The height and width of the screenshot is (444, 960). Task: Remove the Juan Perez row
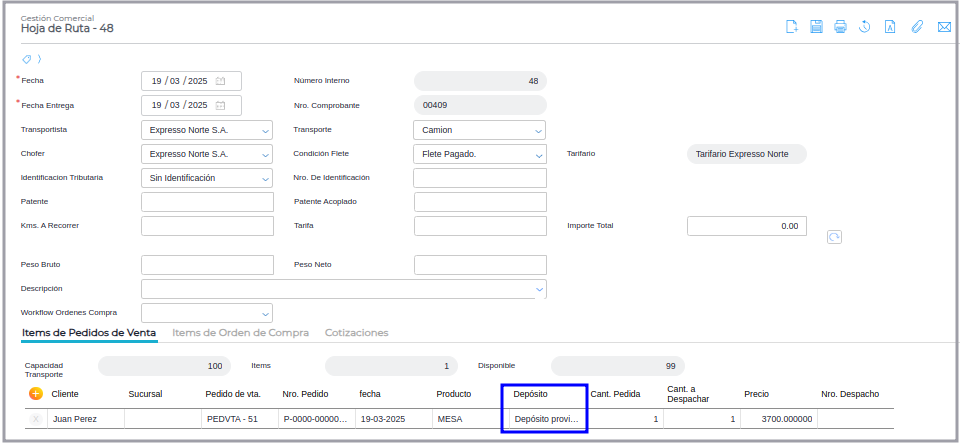[36, 419]
